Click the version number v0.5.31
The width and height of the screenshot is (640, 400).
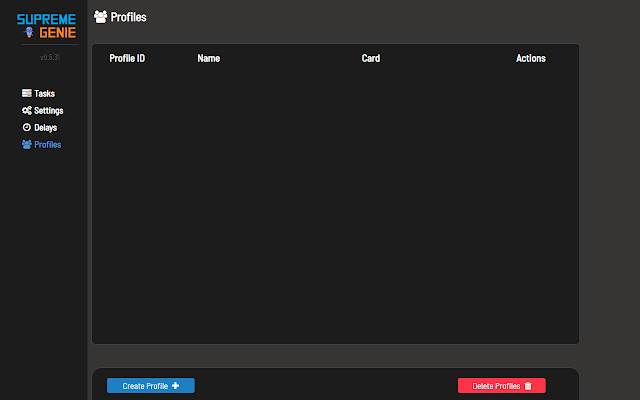[50, 57]
